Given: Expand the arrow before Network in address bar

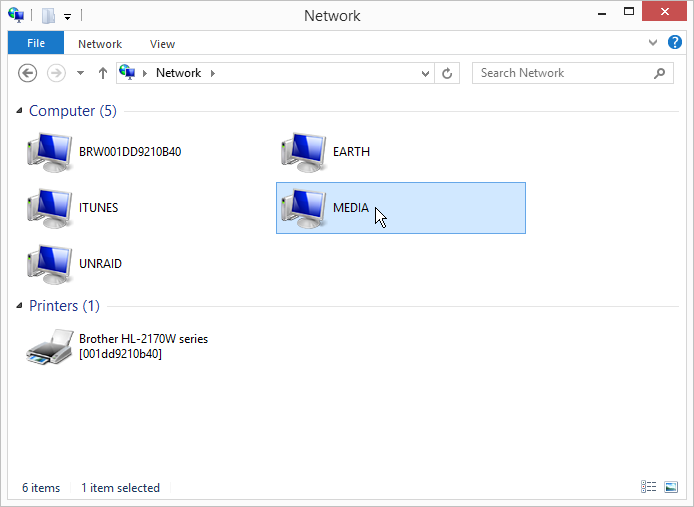Looking at the screenshot, I should pyautogui.click(x=145, y=73).
